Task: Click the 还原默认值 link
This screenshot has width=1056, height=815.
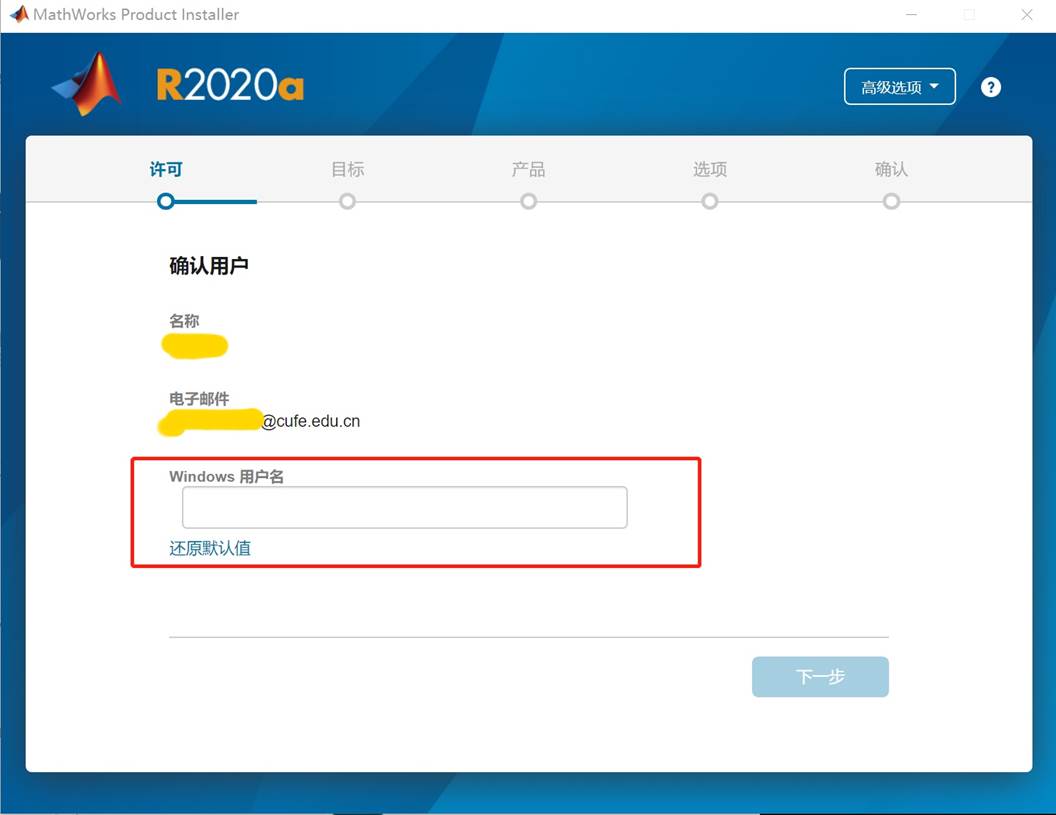Action: coord(210,548)
